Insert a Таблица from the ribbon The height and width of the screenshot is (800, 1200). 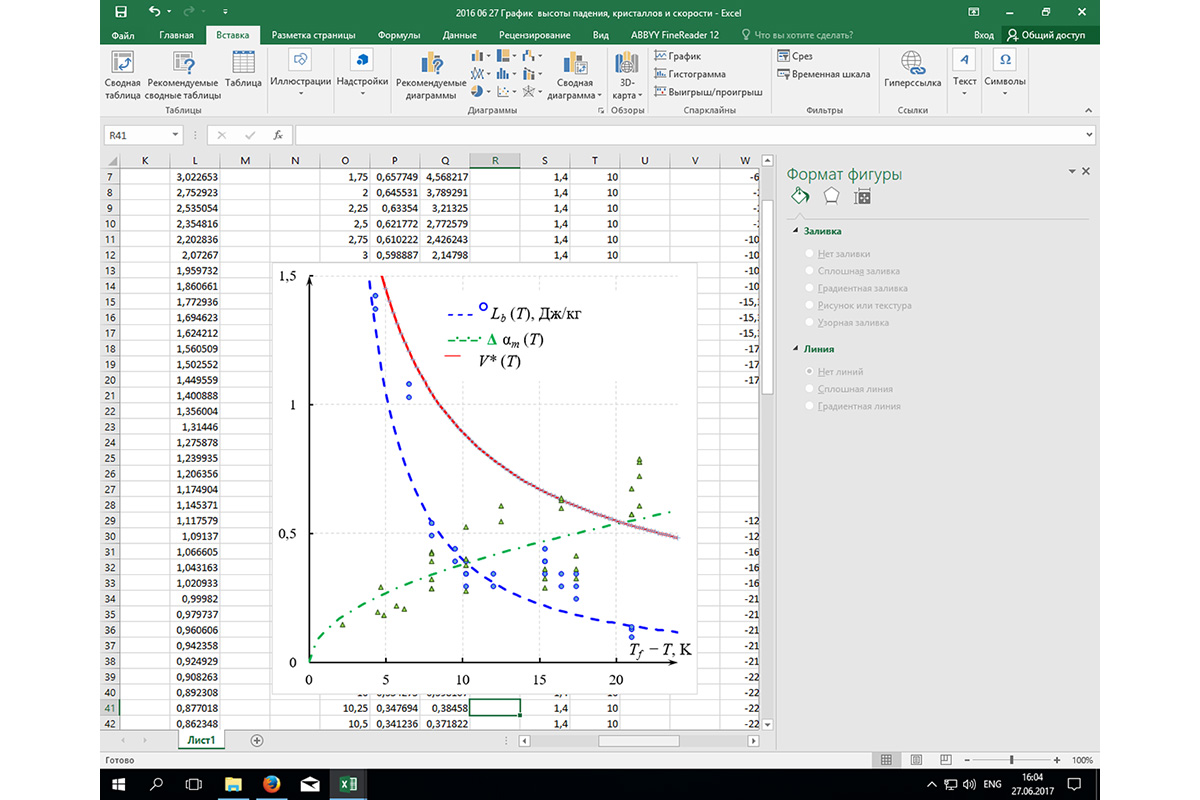[243, 71]
